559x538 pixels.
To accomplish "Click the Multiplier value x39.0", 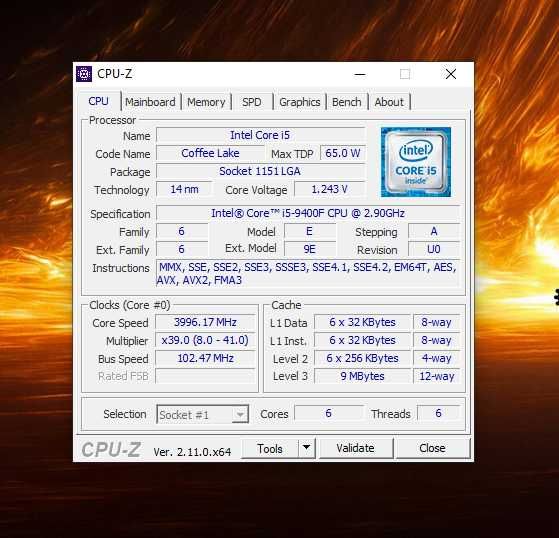I will (205, 340).
